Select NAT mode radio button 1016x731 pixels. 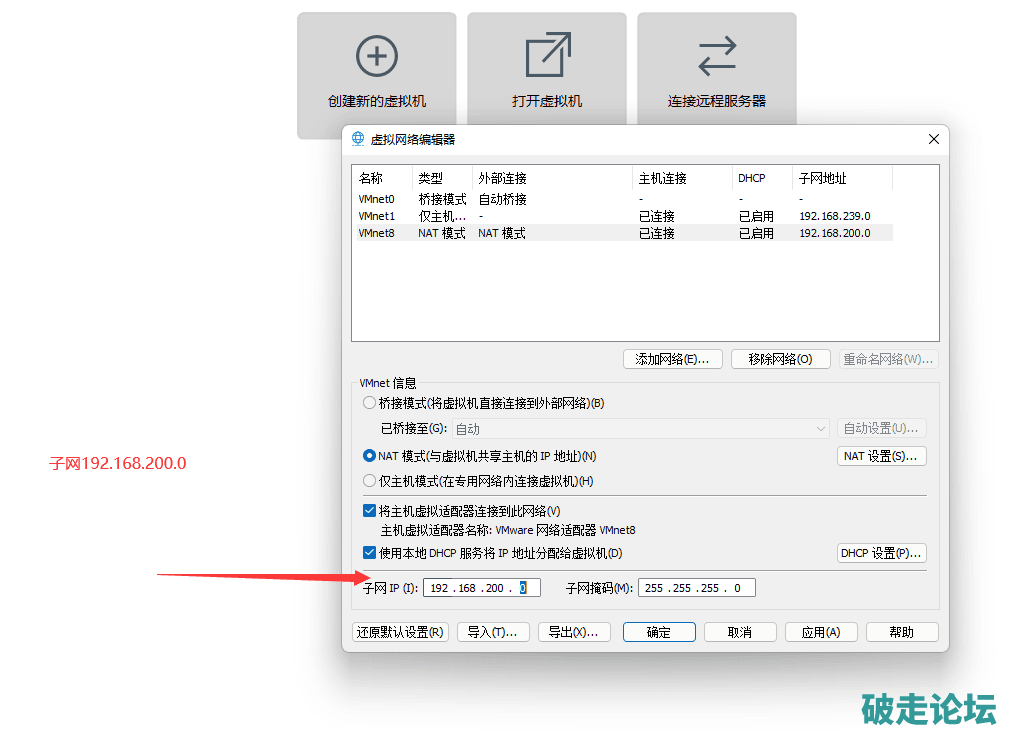tap(370, 456)
